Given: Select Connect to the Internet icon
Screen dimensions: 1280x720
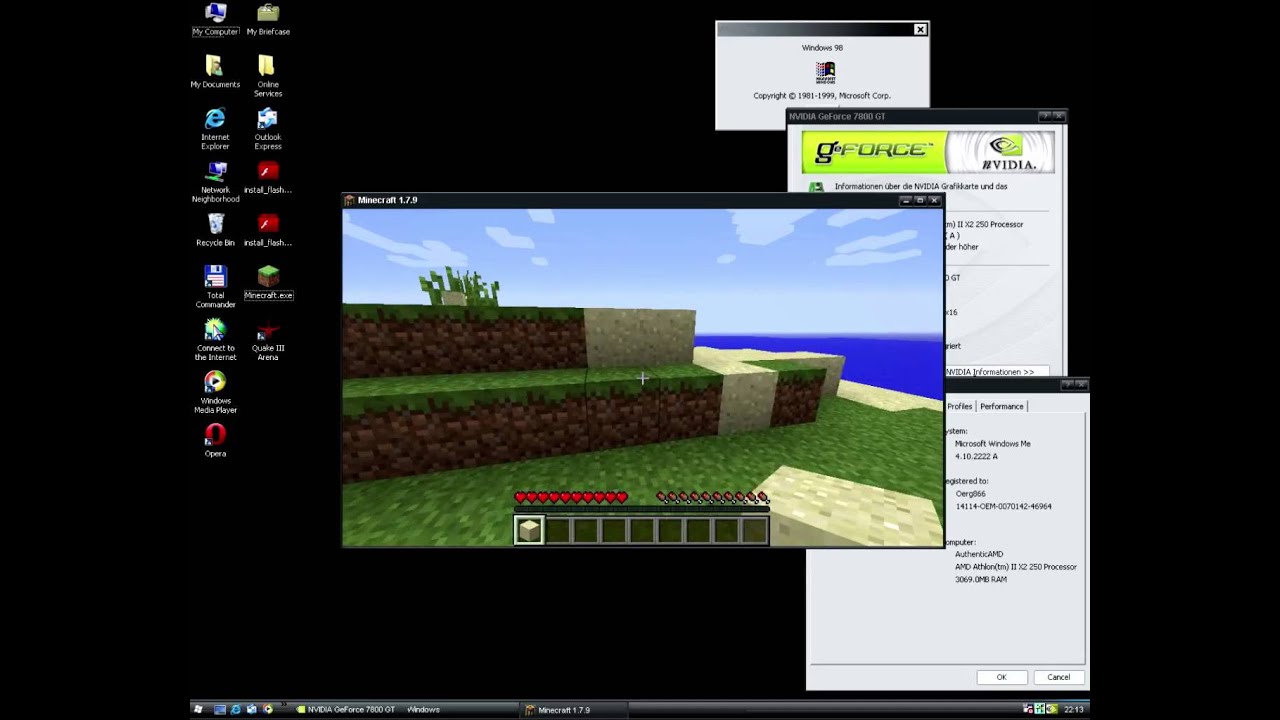Looking at the screenshot, I should (215, 340).
